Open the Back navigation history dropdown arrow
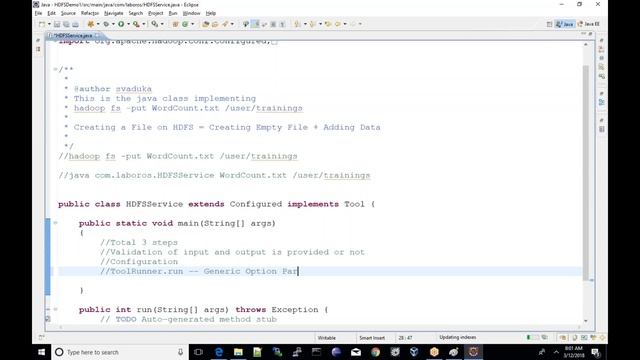The height and width of the screenshot is (360, 640). [345, 24]
